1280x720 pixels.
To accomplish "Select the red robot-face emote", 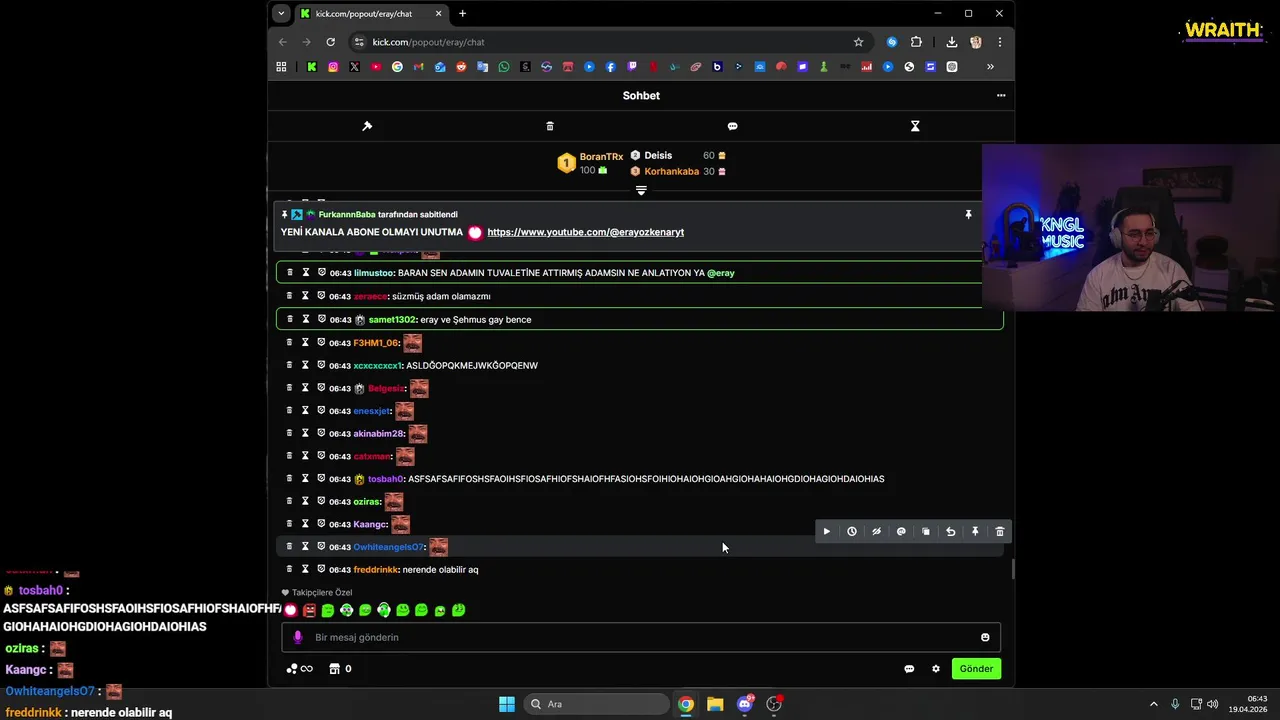I will coord(309,610).
